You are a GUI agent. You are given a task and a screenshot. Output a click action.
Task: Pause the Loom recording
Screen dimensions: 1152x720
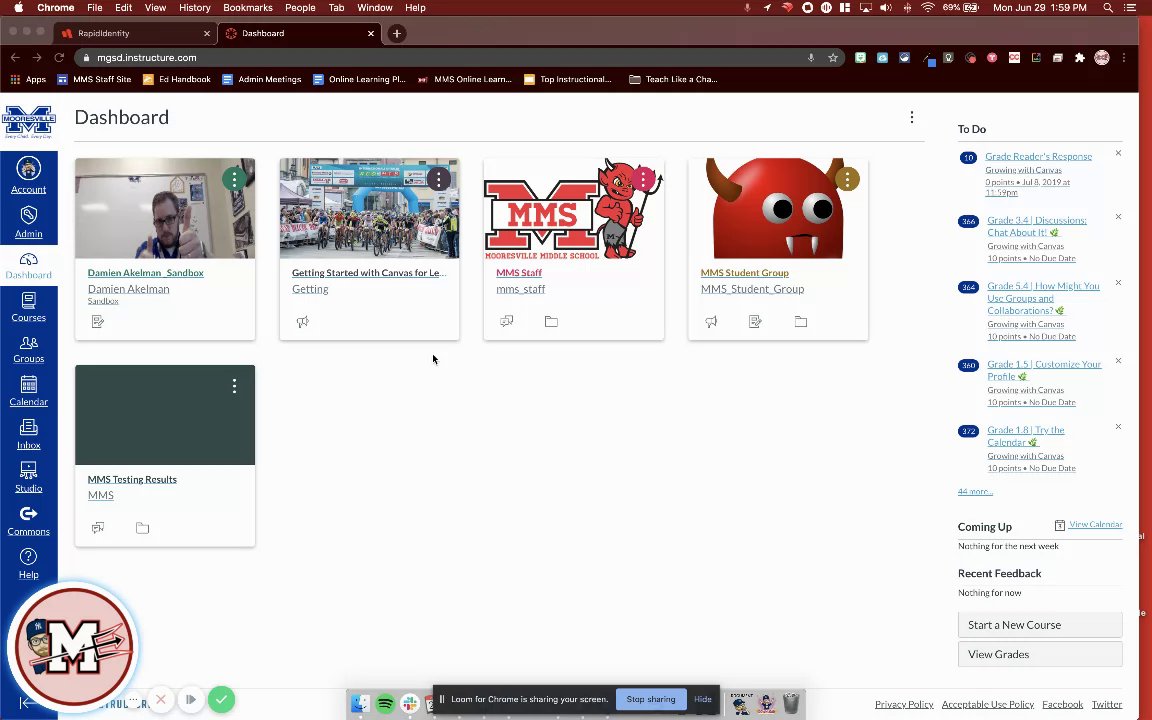tap(191, 699)
